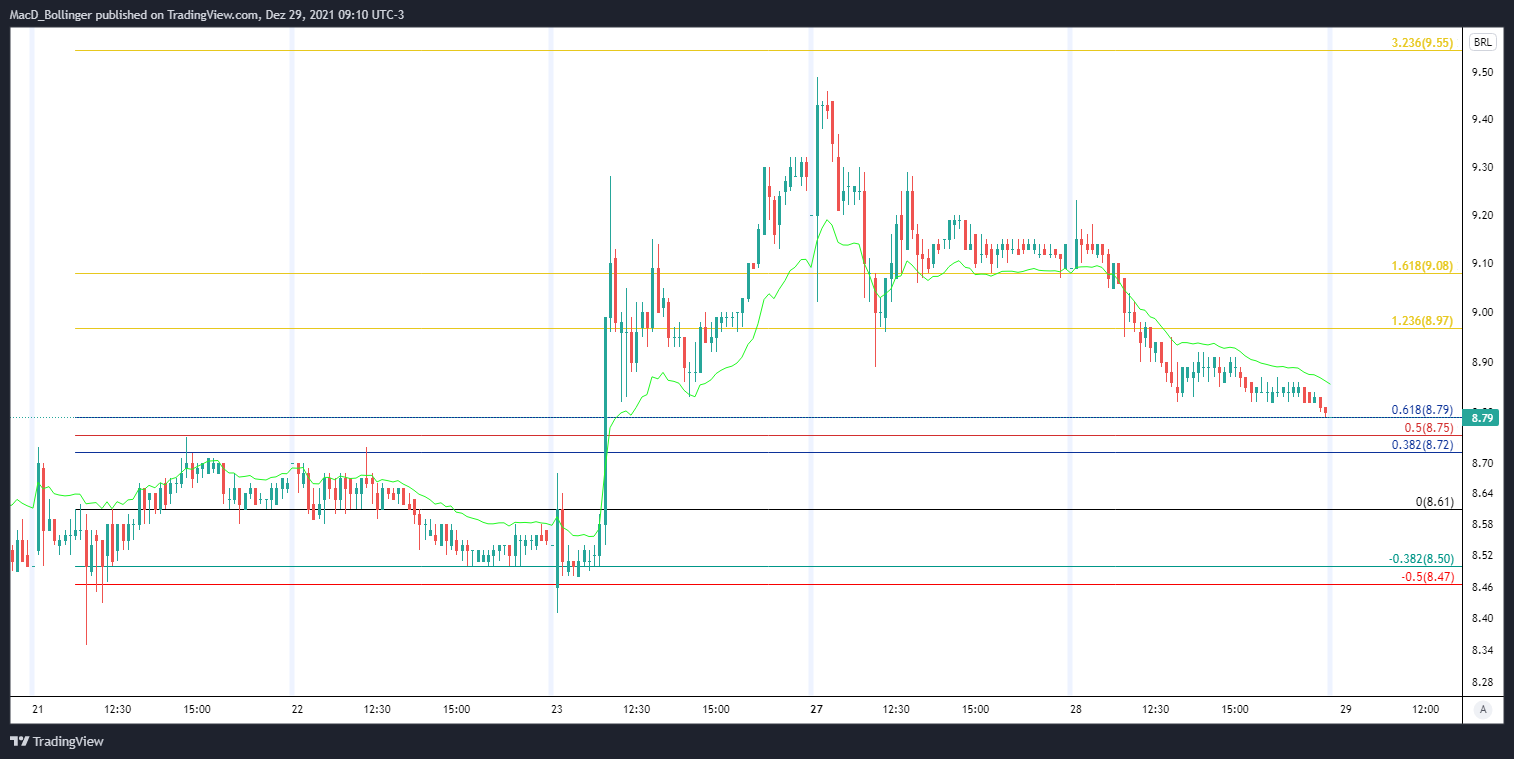Click date label 29 on time axis
Image resolution: width=1514 pixels, height=759 pixels.
(x=1346, y=710)
